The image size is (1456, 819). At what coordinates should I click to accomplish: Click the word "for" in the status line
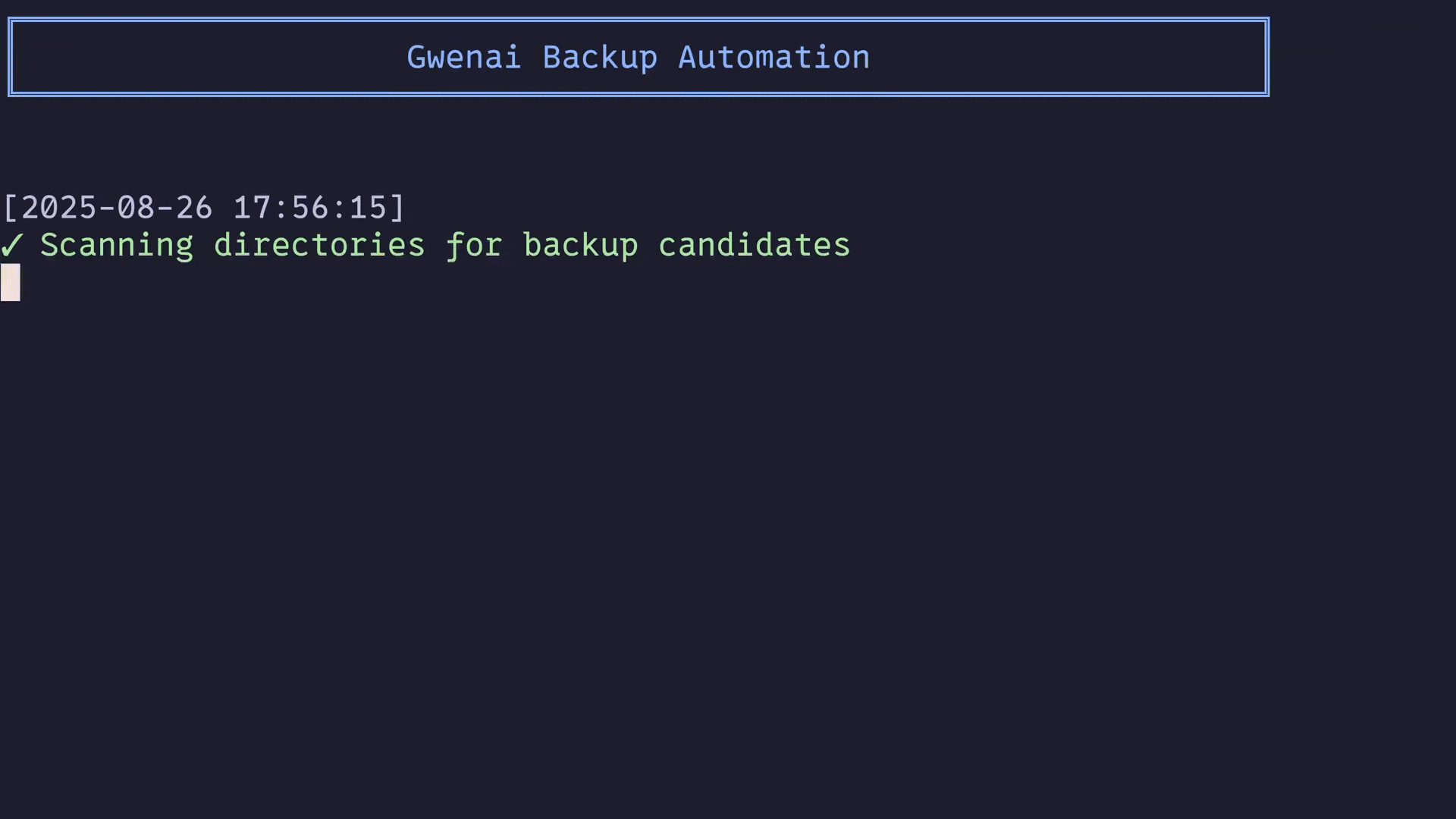tap(474, 246)
